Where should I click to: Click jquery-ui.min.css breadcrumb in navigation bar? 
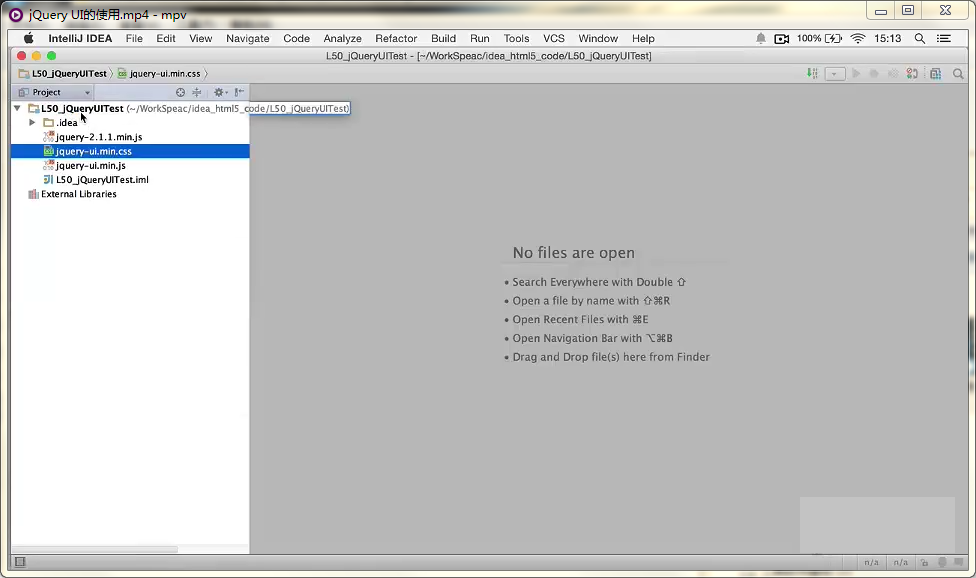pos(165,73)
